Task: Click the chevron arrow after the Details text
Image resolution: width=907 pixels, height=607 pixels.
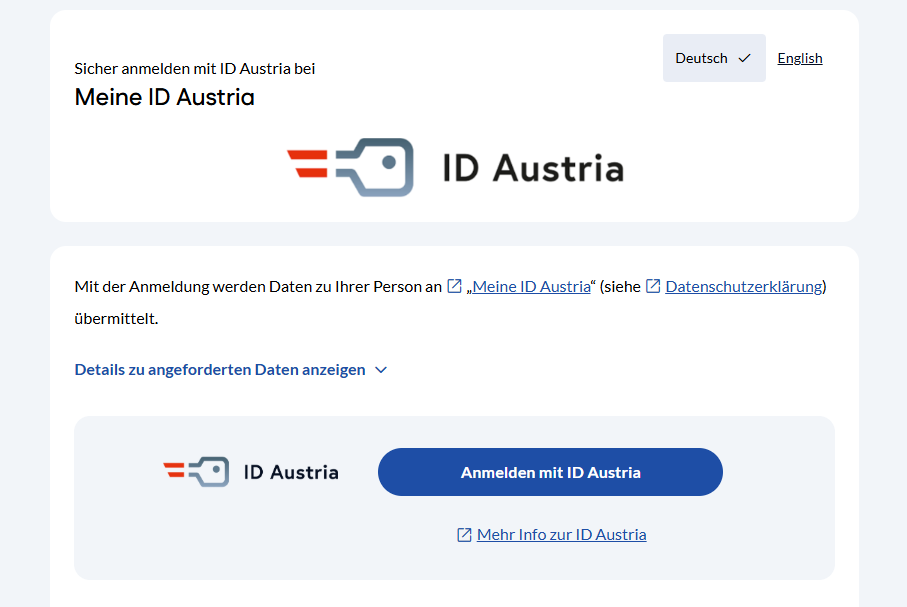Action: 381,370
